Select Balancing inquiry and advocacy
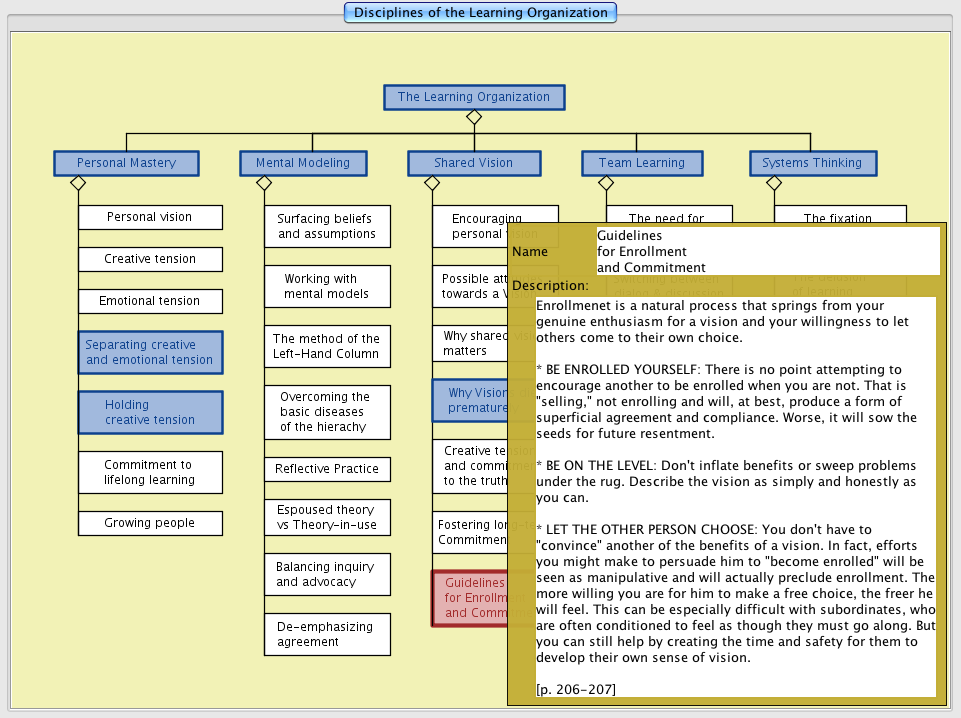961x718 pixels. pyautogui.click(x=327, y=574)
